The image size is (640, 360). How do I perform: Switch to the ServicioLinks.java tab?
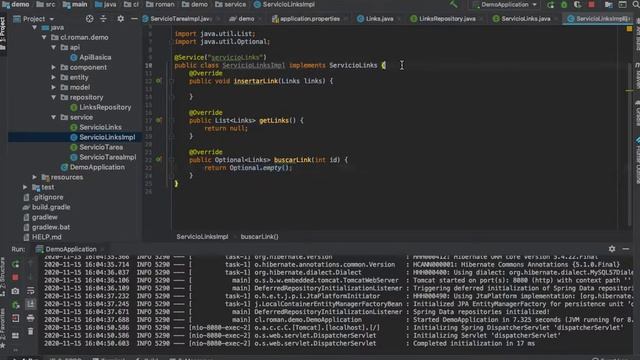coord(525,19)
